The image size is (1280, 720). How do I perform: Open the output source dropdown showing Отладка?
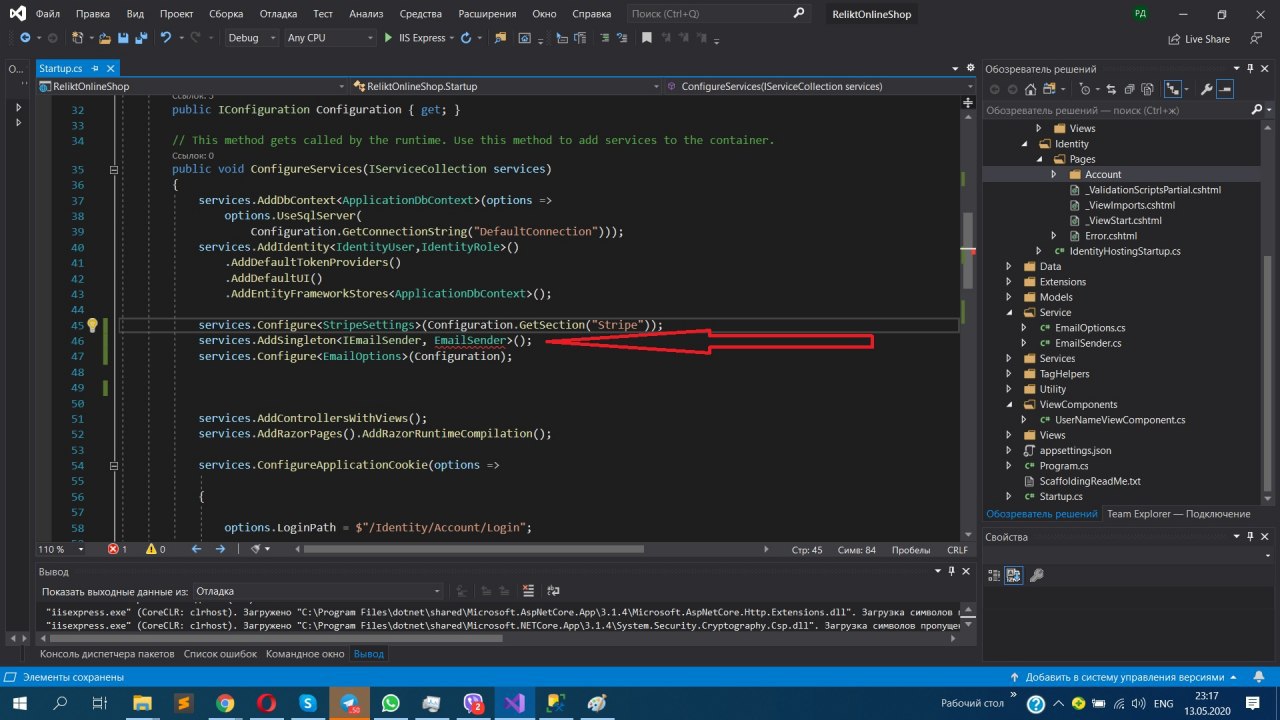(317, 591)
